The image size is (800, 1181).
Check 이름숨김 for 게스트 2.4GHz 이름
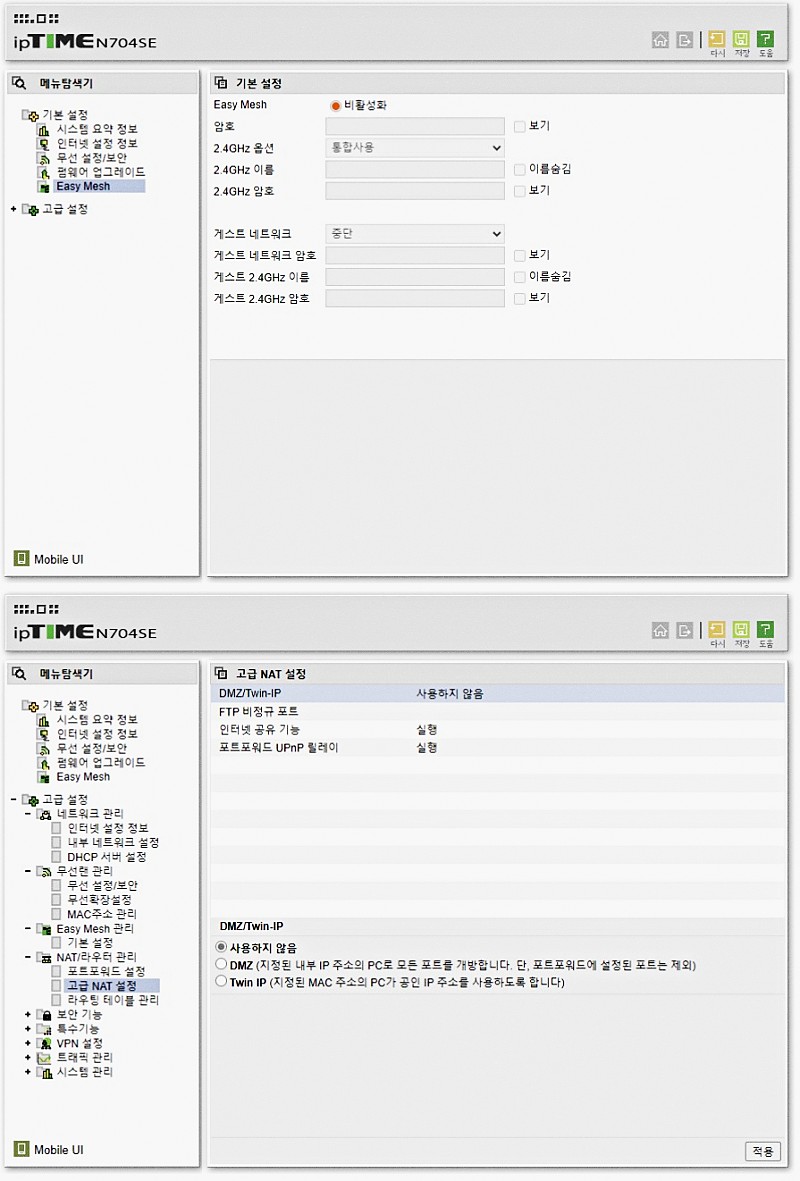point(519,276)
